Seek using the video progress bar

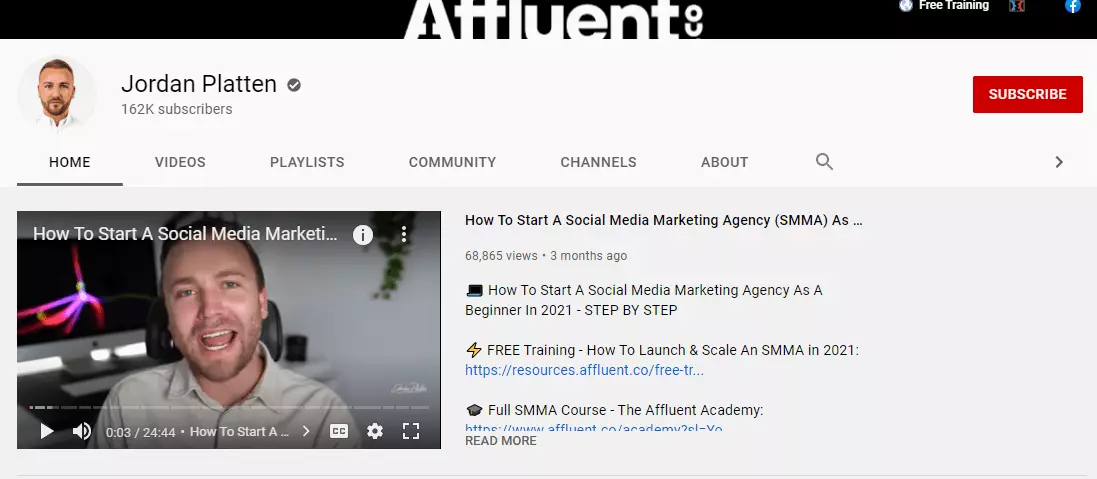(x=229, y=407)
